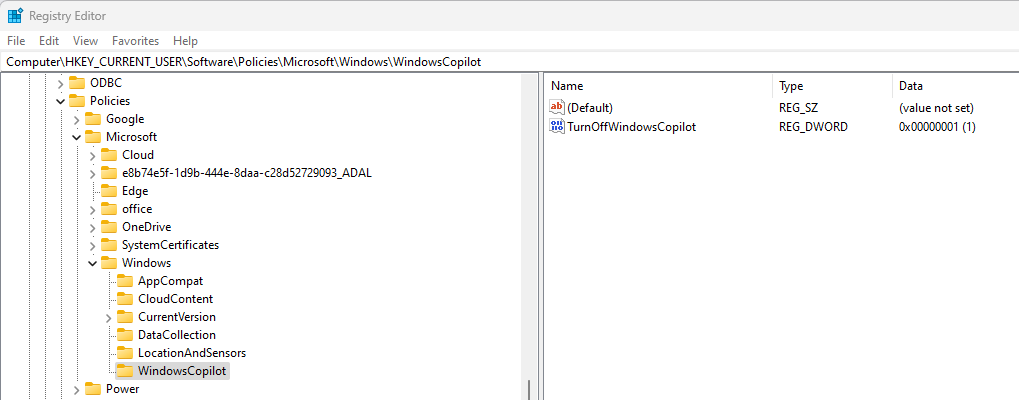Image resolution: width=1019 pixels, height=400 pixels.
Task: Click the WindowsCopilot folder icon
Action: (125, 371)
